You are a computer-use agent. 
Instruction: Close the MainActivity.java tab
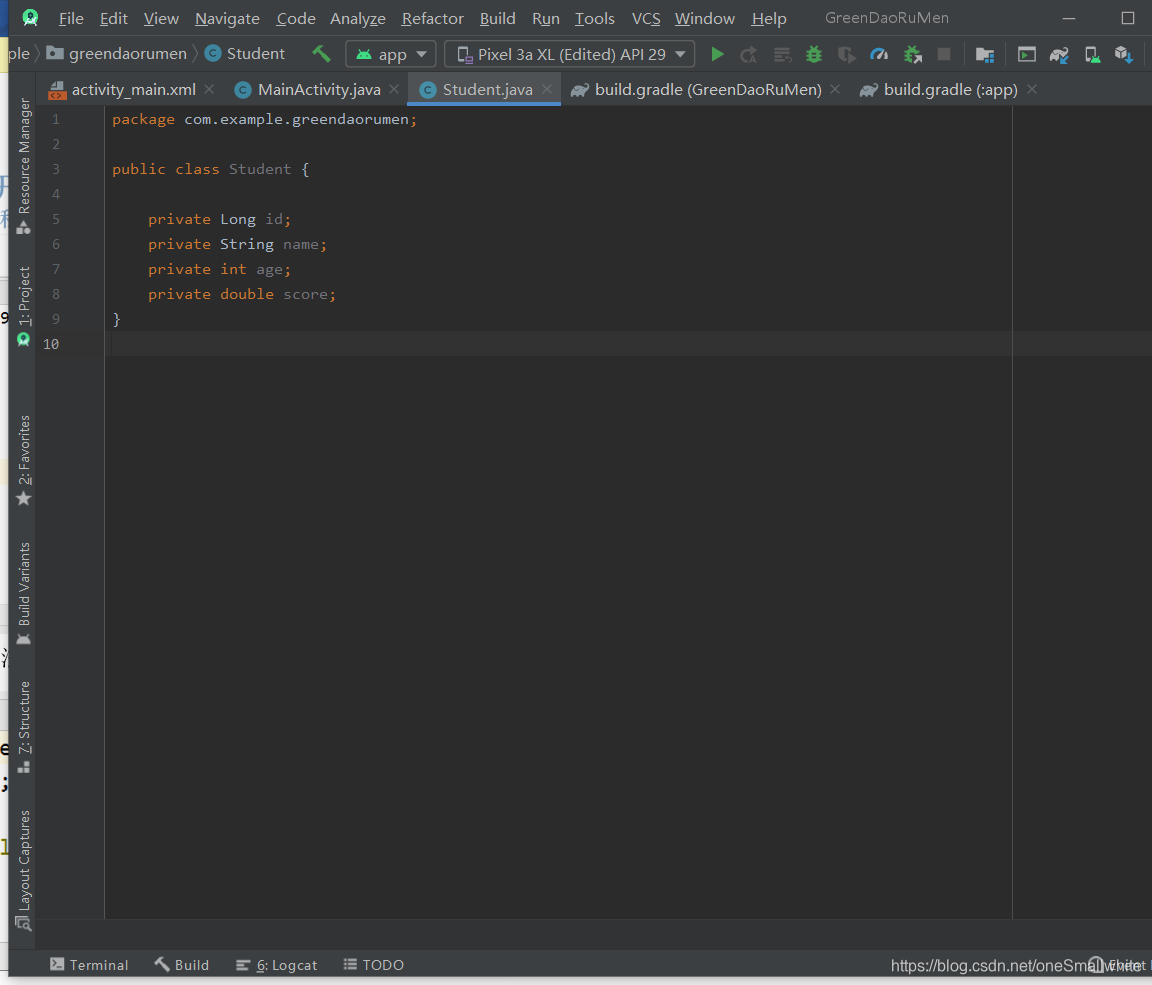395,89
